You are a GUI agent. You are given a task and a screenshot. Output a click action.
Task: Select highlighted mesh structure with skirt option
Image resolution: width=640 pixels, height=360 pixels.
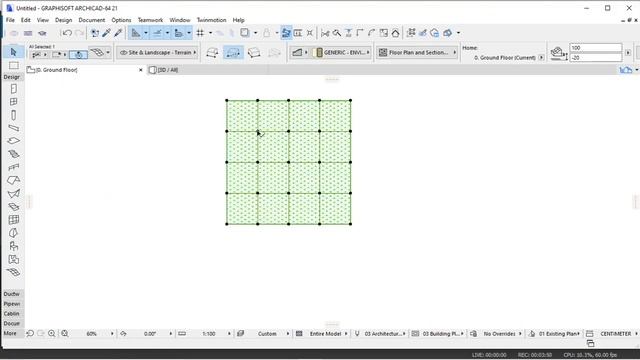[x=233, y=53]
